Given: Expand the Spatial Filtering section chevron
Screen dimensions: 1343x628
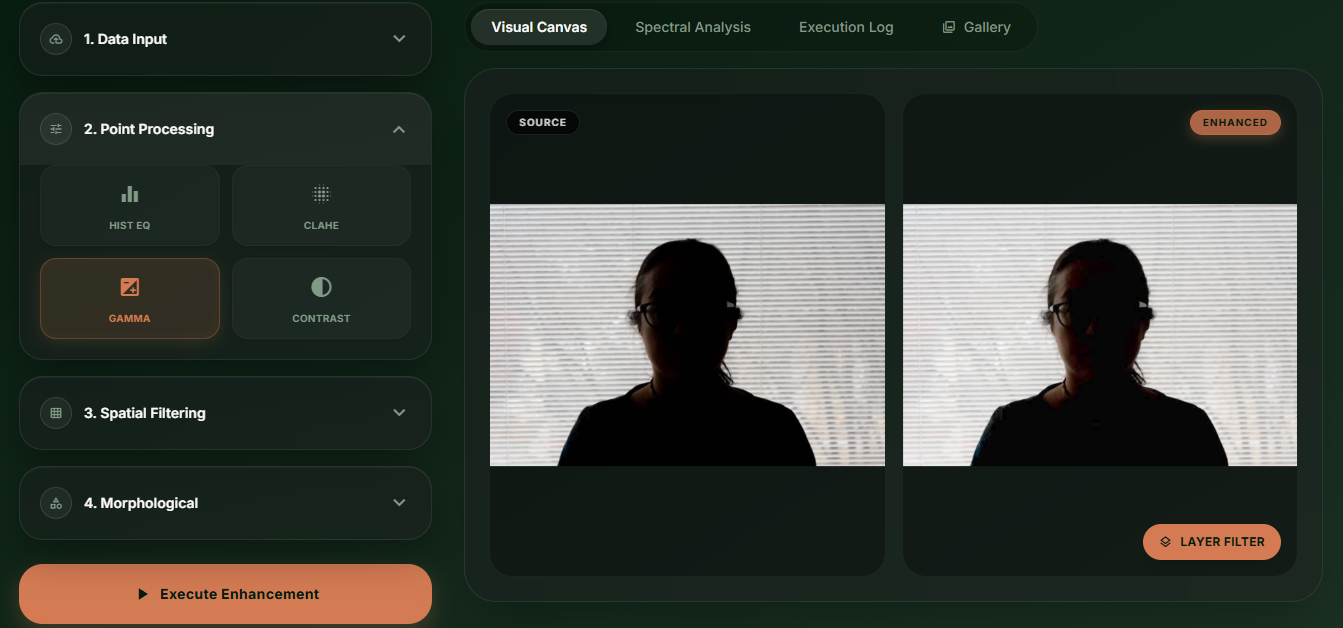Looking at the screenshot, I should tap(399, 413).
